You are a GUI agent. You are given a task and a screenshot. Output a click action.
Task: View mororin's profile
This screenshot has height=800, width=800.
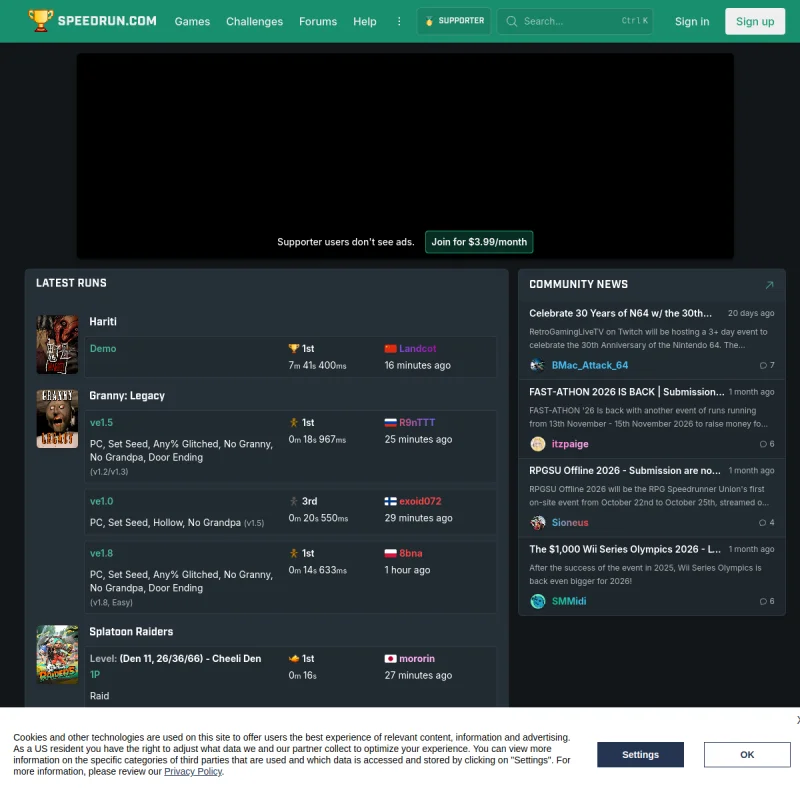click(416, 659)
